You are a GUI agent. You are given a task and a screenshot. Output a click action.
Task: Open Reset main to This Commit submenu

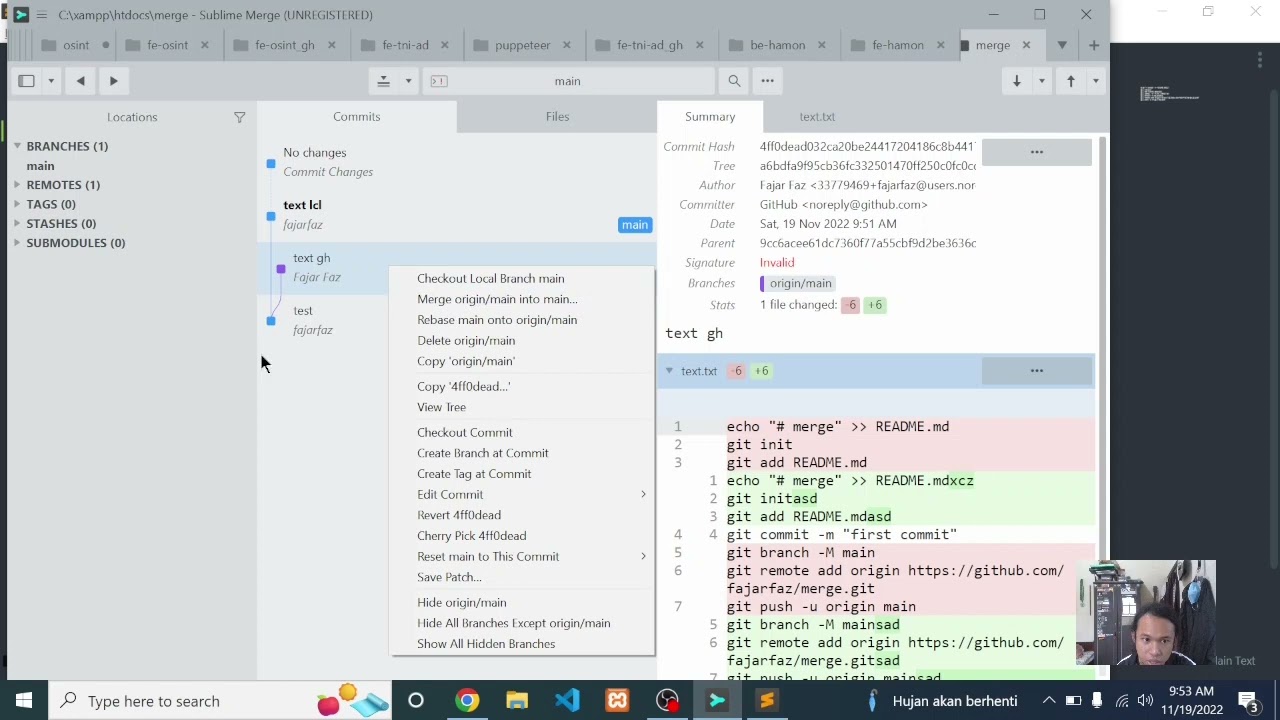(522, 556)
